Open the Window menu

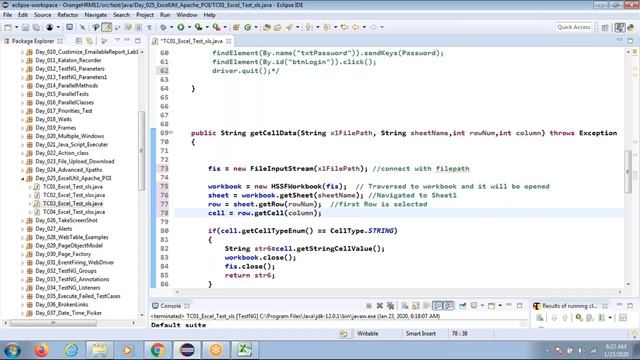point(187,15)
